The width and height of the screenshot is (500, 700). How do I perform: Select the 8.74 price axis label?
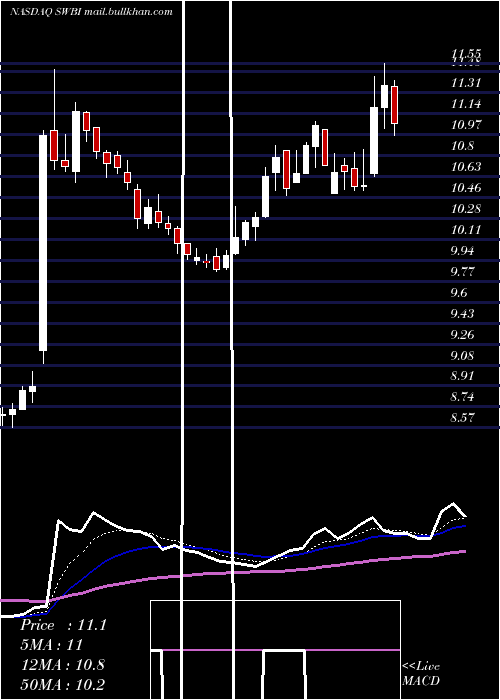pos(462,397)
